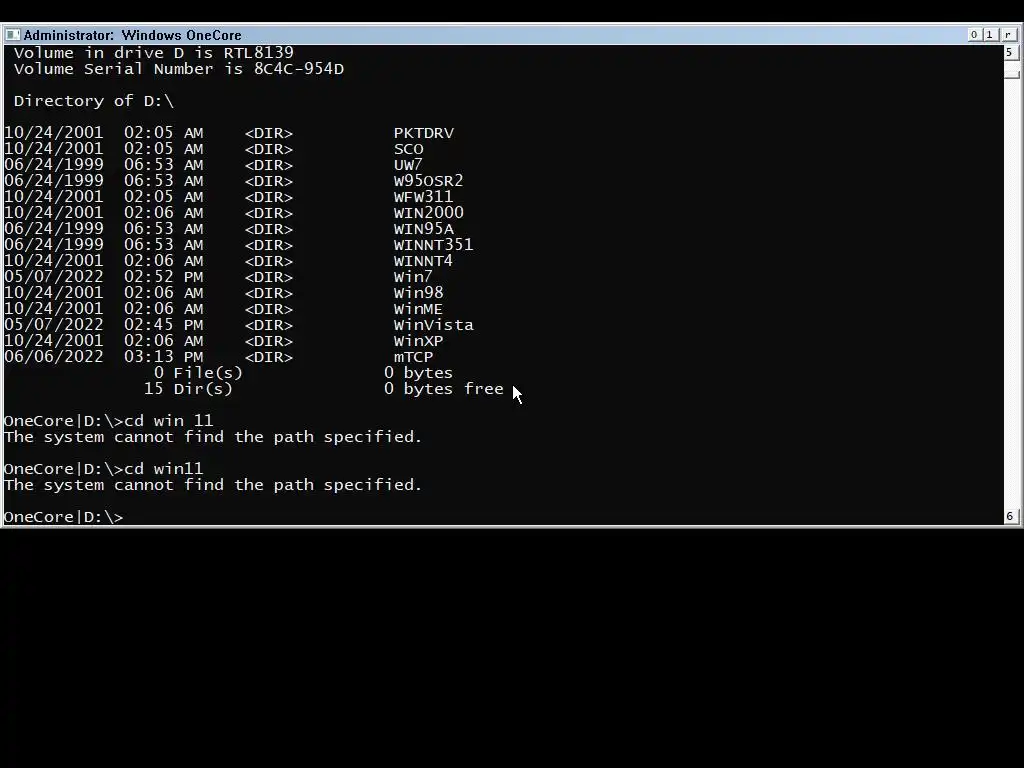1024x768 pixels.
Task: Click the second 'cannot find the path' error
Action: click(x=213, y=485)
